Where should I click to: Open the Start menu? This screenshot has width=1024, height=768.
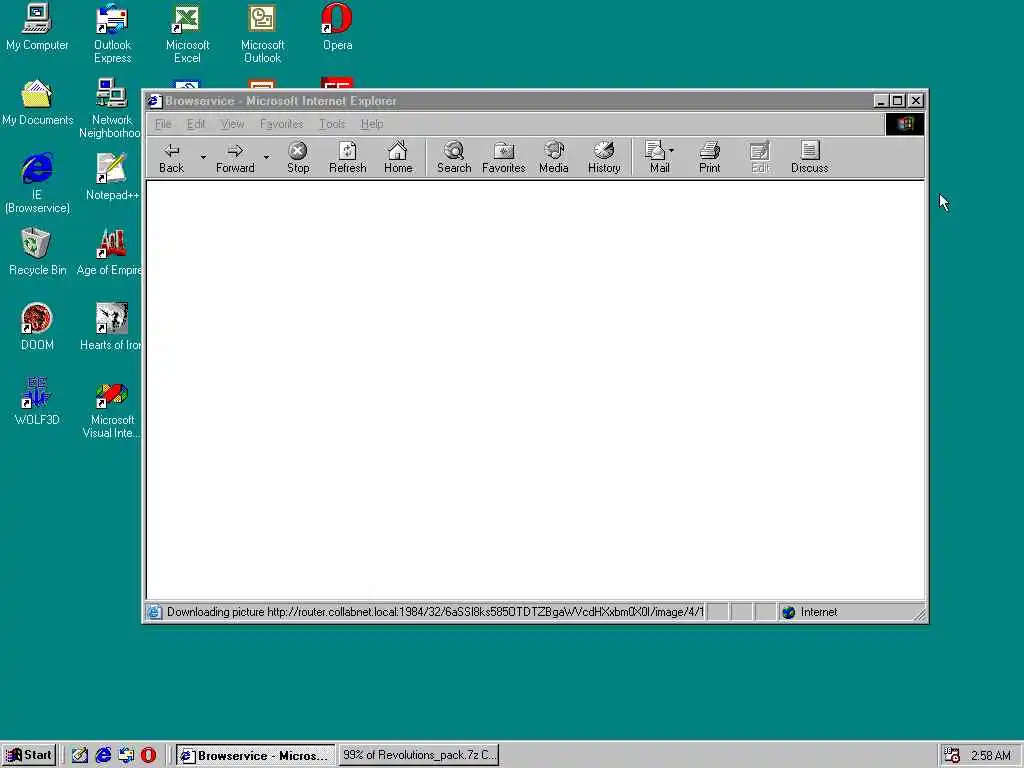[29, 756]
